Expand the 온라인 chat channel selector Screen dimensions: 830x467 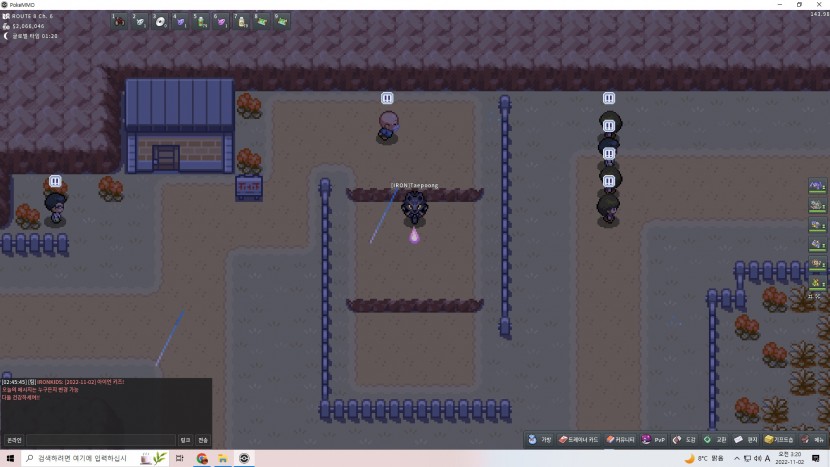15,440
